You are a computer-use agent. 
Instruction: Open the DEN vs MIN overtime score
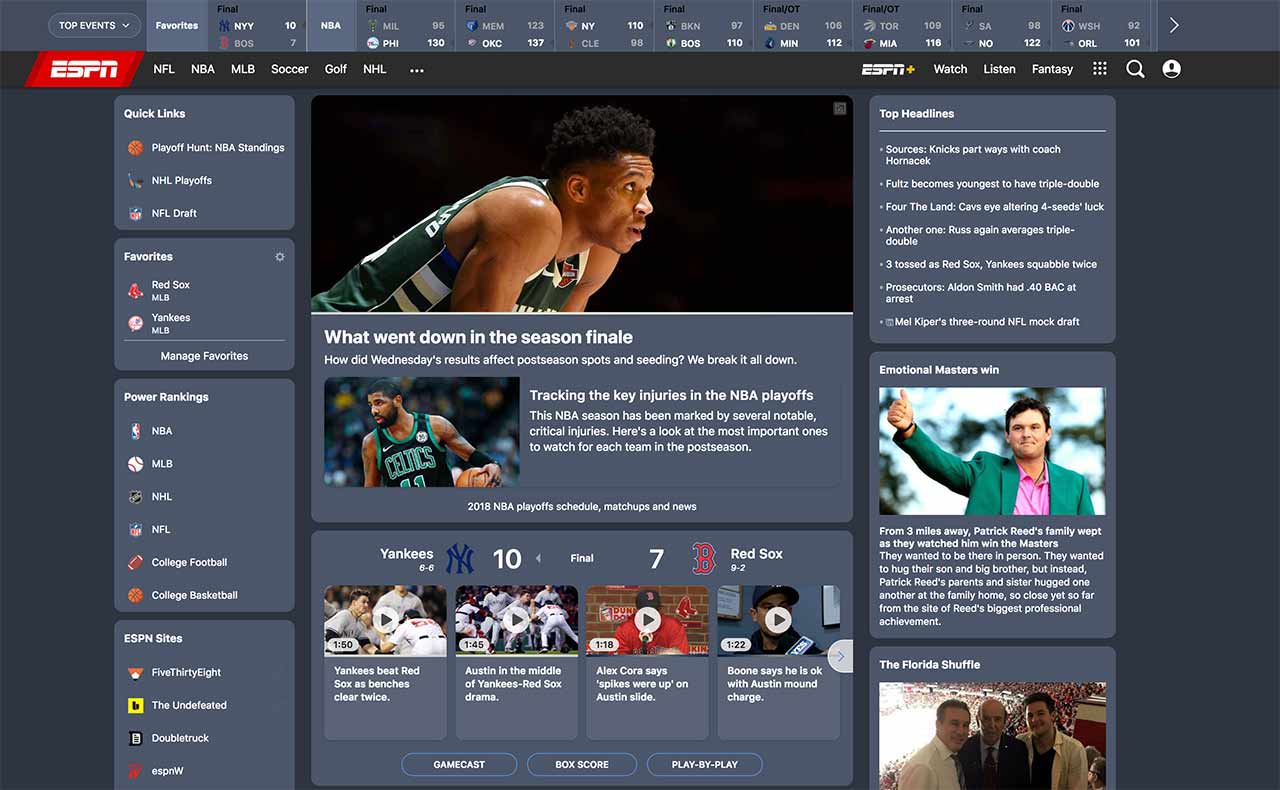(x=803, y=25)
